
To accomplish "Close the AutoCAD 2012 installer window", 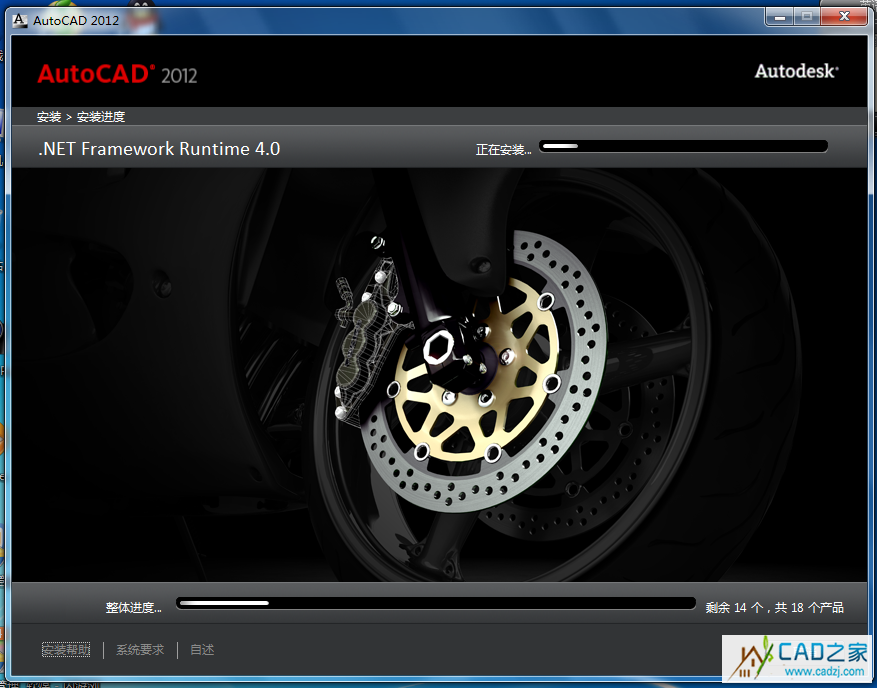I will click(845, 17).
